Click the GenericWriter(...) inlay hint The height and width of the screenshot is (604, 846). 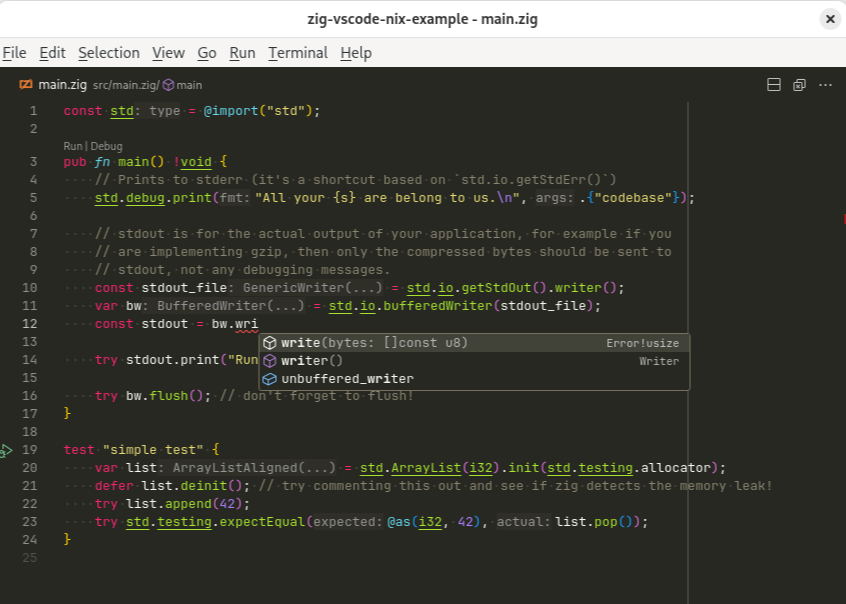click(x=312, y=288)
